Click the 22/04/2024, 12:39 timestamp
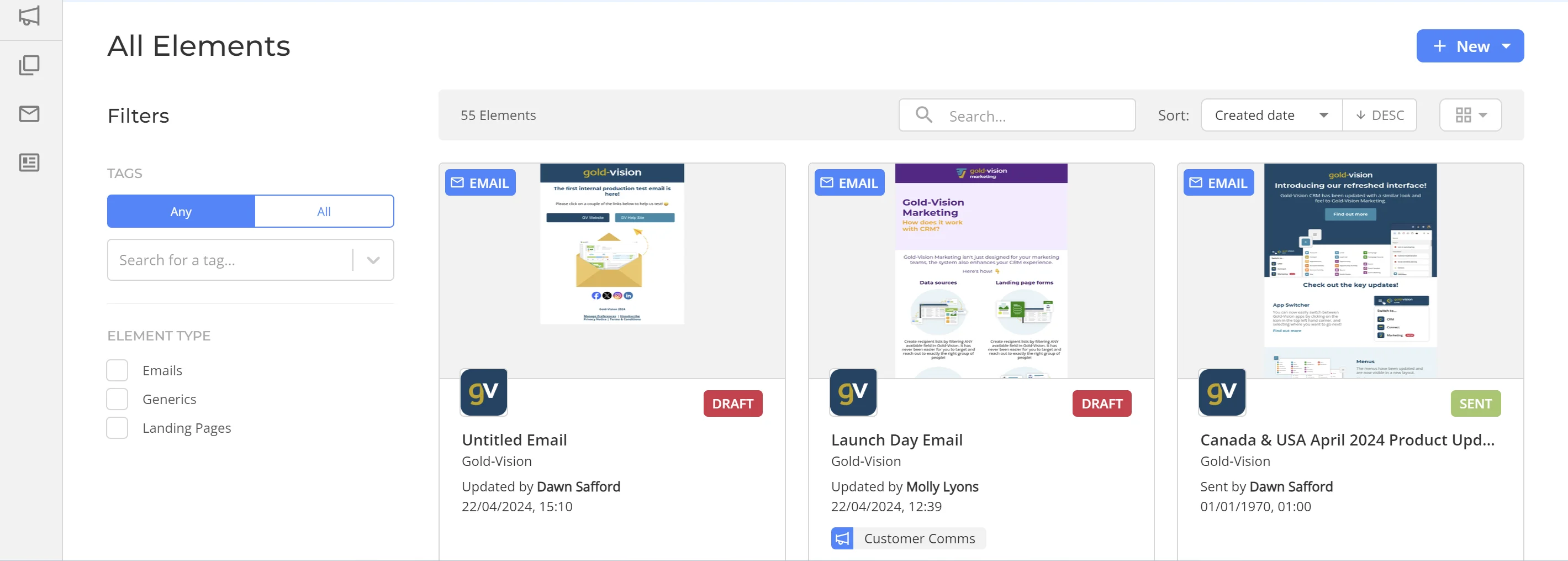The image size is (1568, 561). (x=886, y=507)
